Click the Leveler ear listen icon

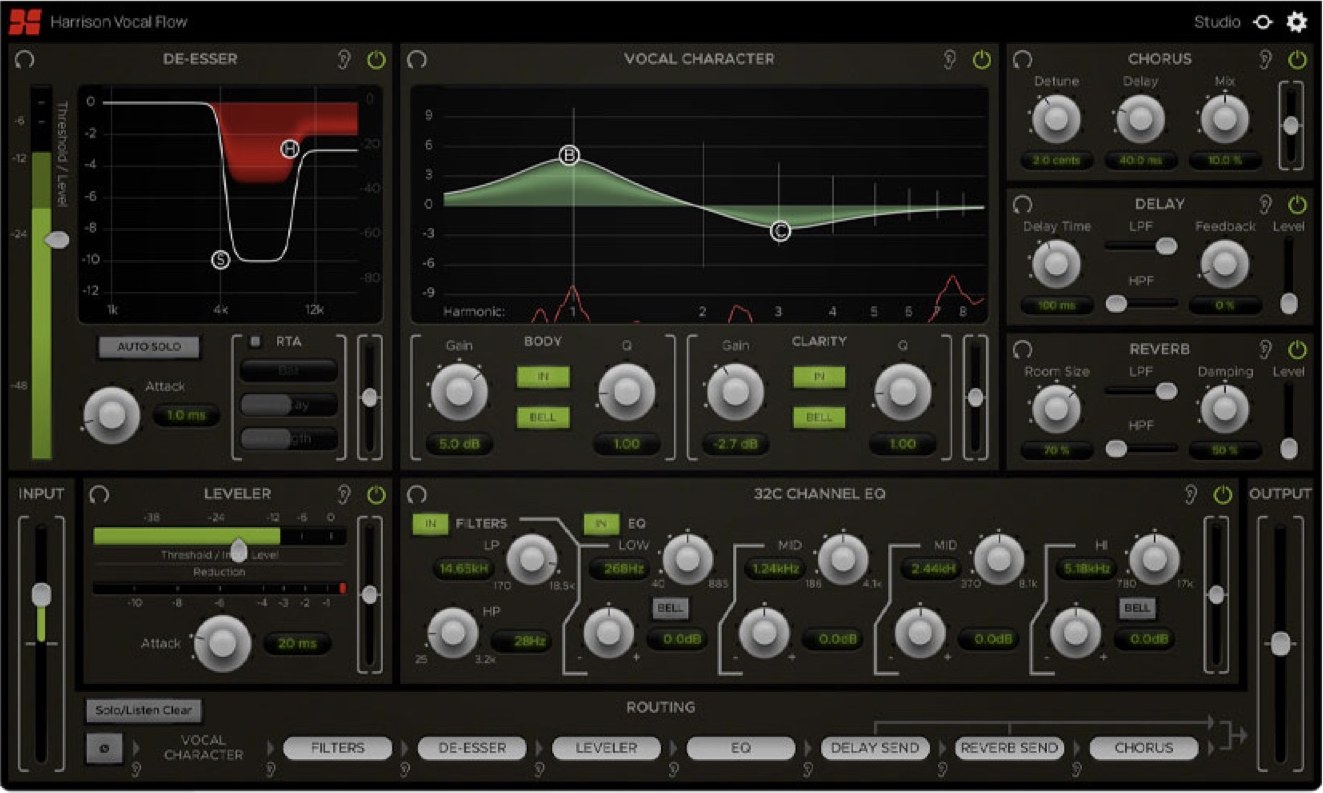(x=346, y=494)
